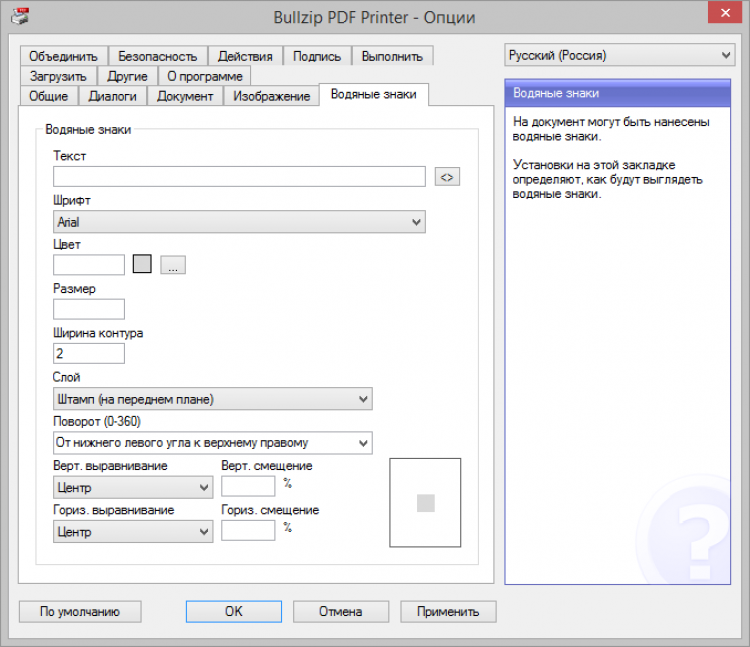This screenshot has height=647, width=750.
Task: Switch to the Выполнить tab
Action: click(393, 56)
